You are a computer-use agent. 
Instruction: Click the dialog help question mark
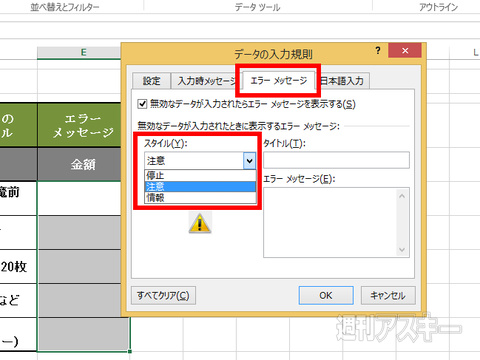click(378, 51)
